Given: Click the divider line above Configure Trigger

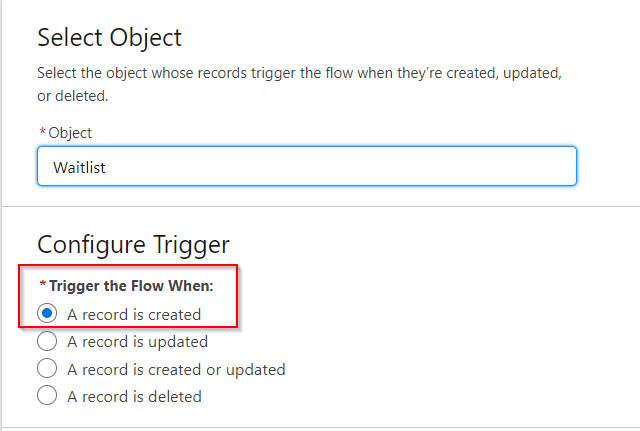Looking at the screenshot, I should pyautogui.click(x=320, y=207).
